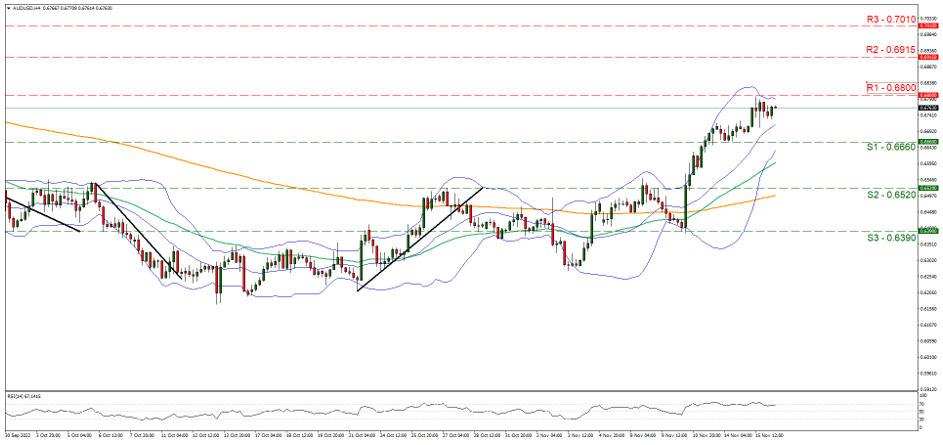The image size is (943, 445).
Task: Click the triangle arrow beside AUDUSD,H4 title
Action: [8, 9]
